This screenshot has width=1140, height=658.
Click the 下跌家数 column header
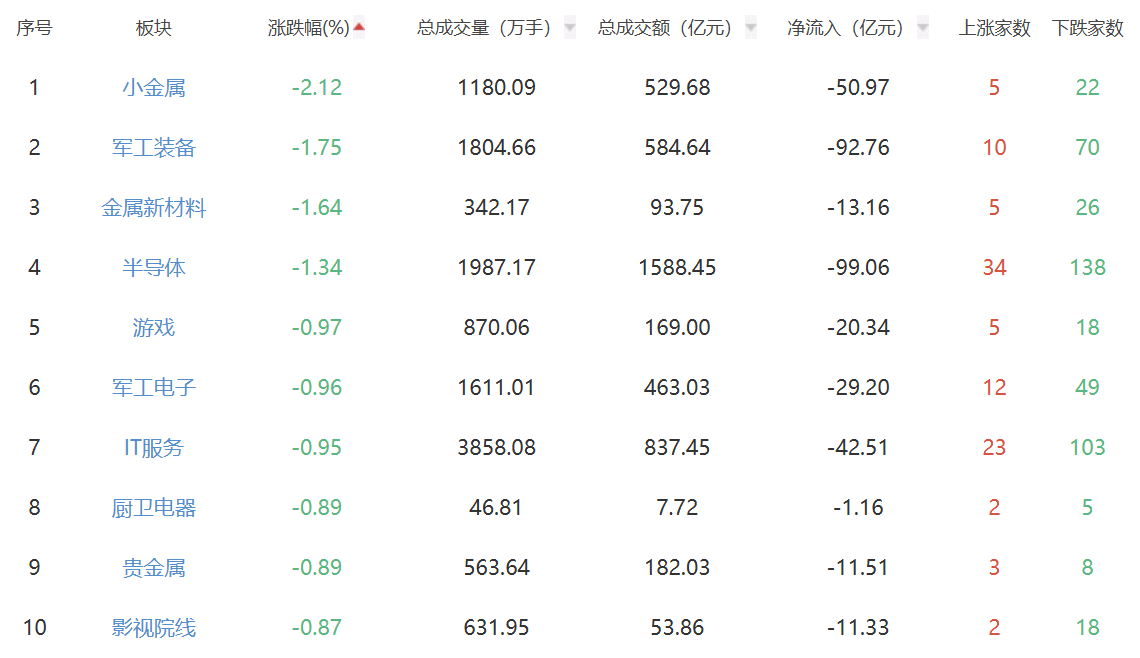tap(1087, 28)
